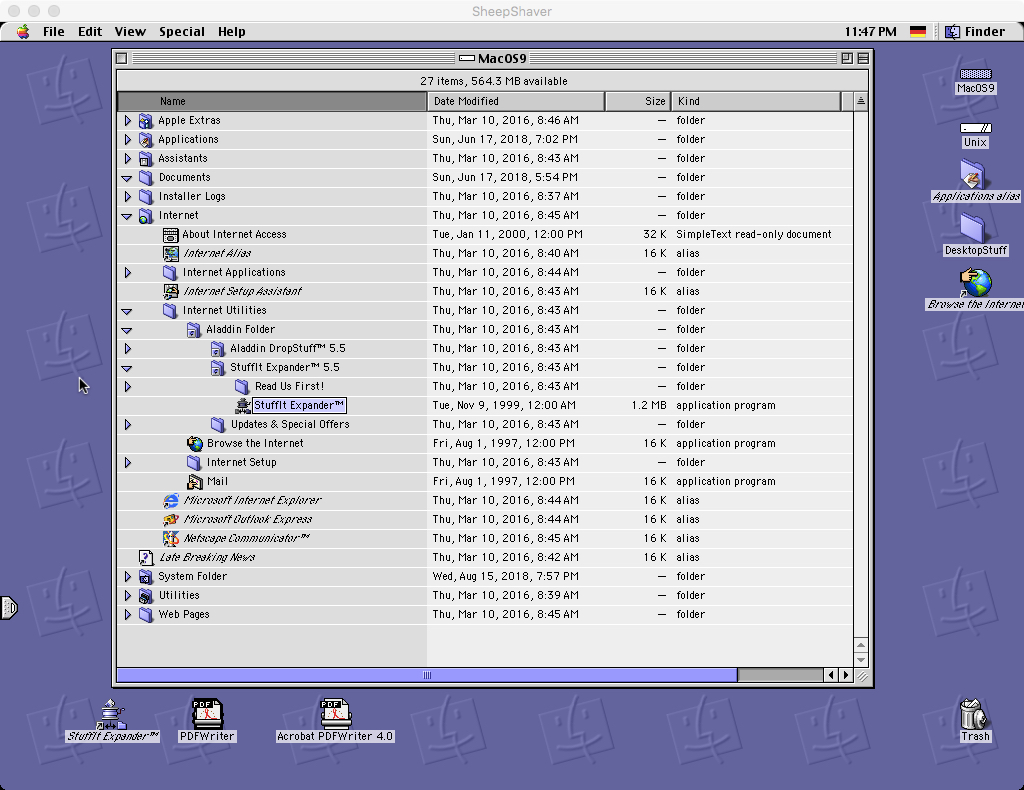Open the Help menu

(x=231, y=31)
